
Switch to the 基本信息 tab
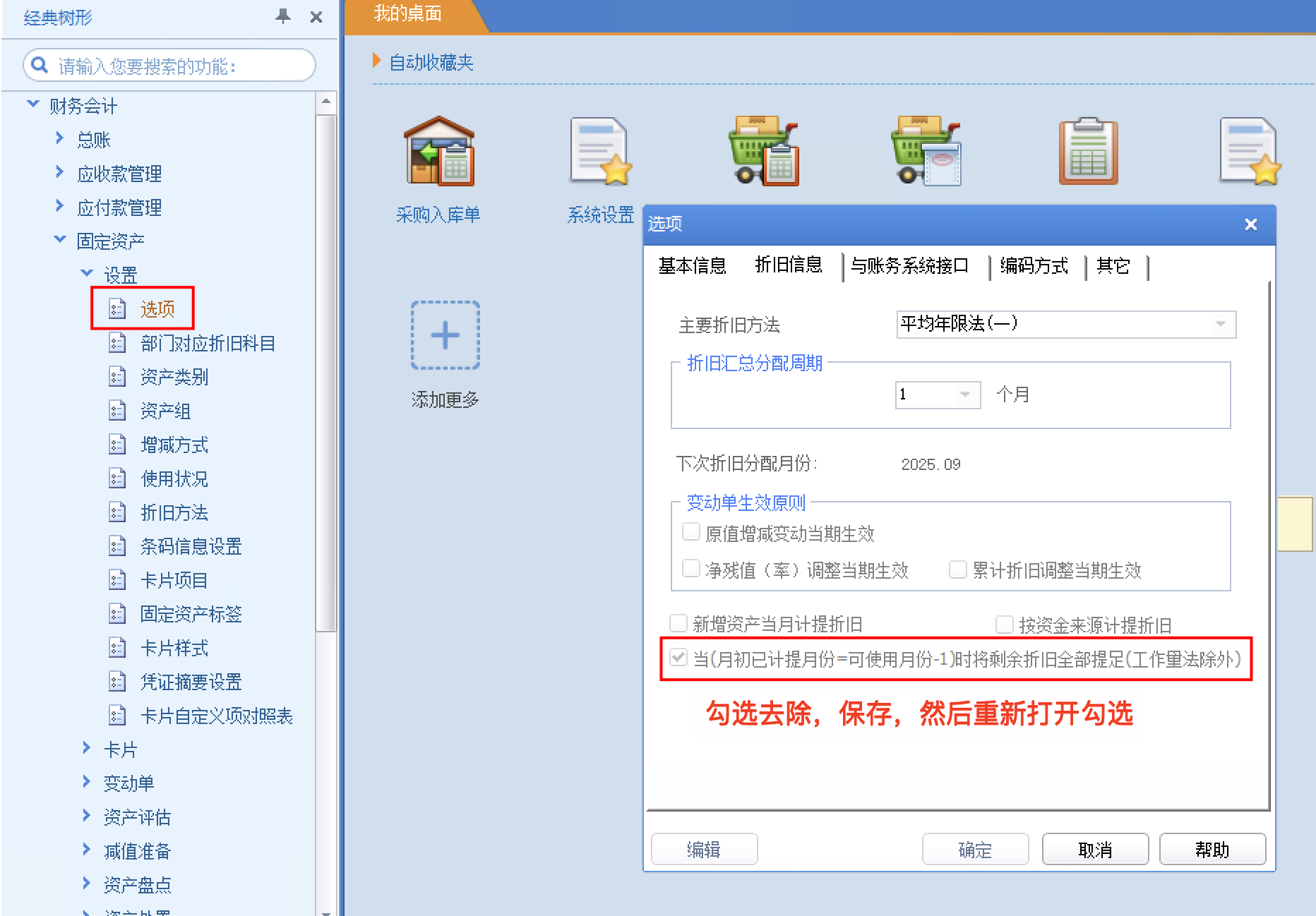692,266
